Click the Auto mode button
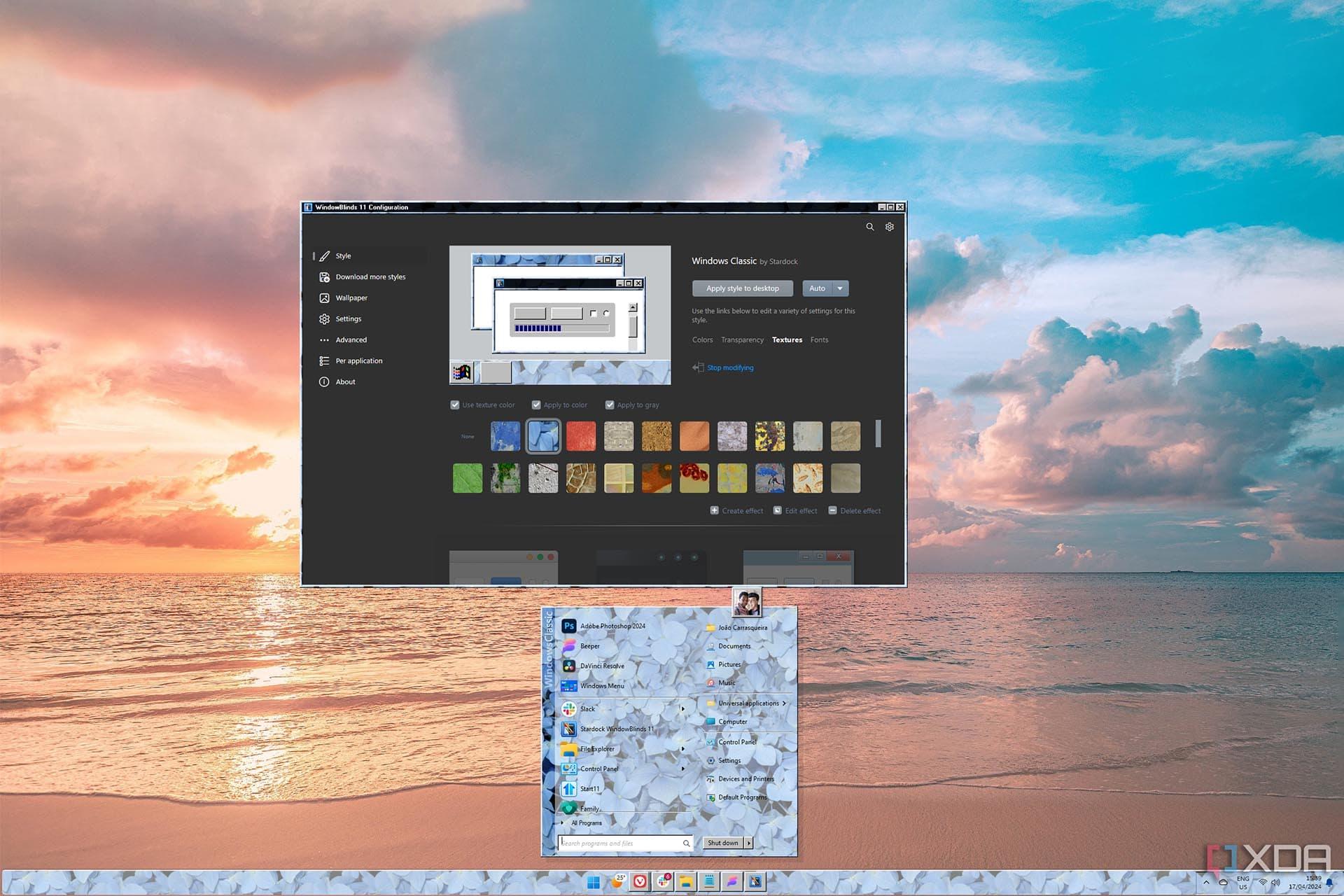This screenshot has height=896, width=1344. 817,288
